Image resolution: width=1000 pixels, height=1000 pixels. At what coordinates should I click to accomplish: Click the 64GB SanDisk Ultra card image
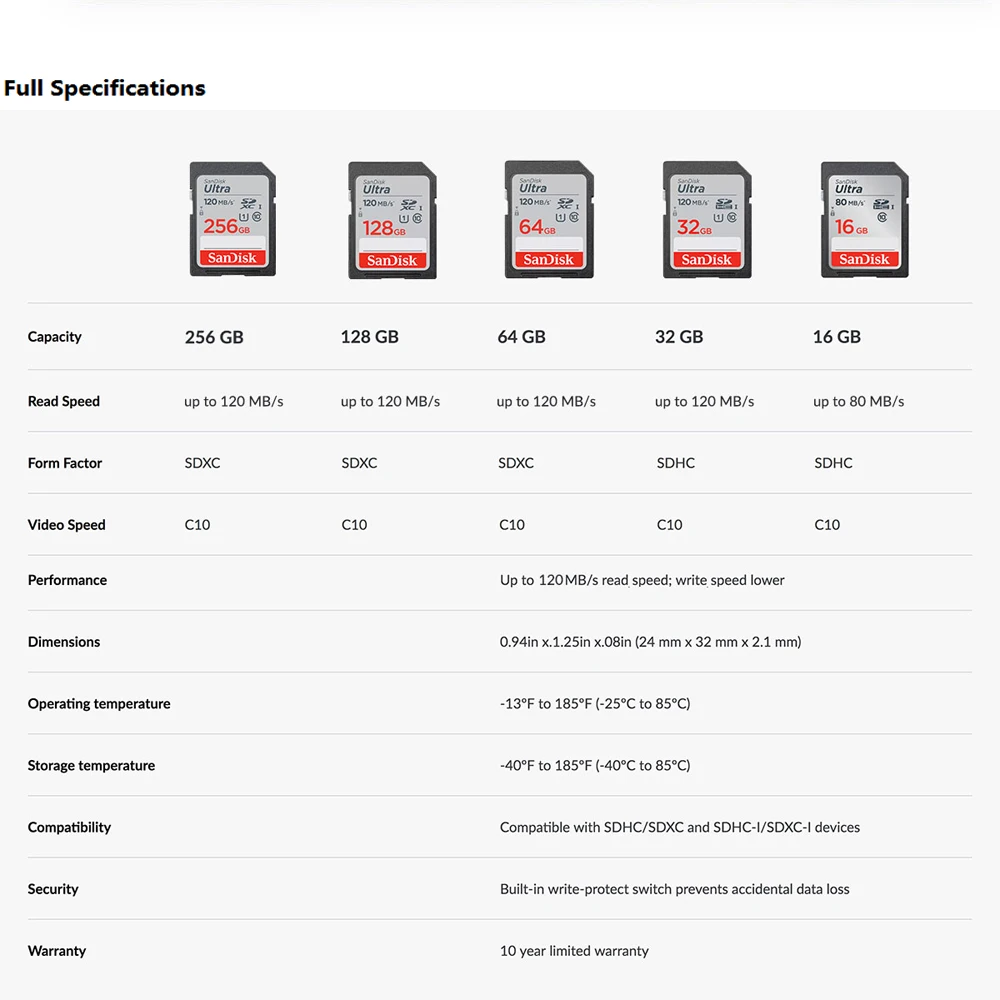pyautogui.click(x=549, y=219)
